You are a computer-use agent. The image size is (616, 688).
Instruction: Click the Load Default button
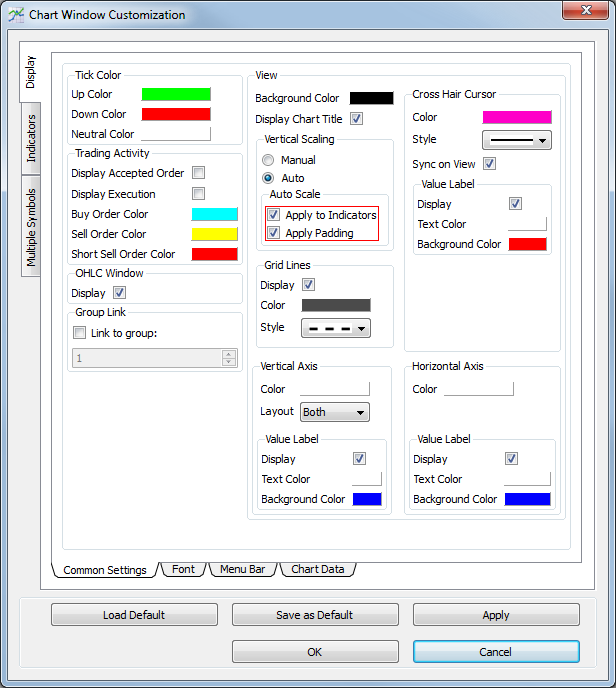click(134, 615)
